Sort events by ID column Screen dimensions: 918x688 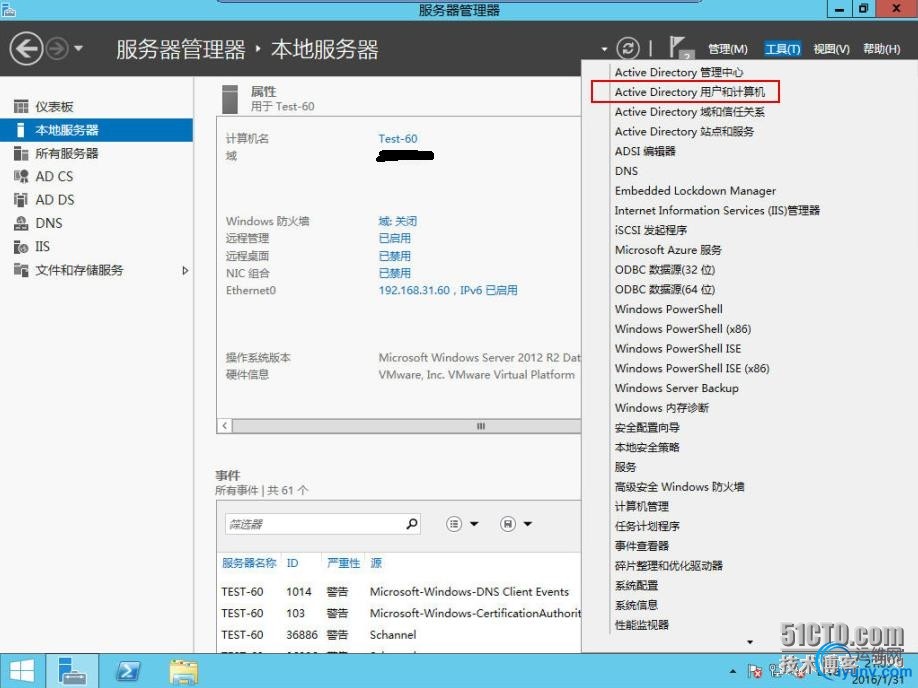point(292,563)
